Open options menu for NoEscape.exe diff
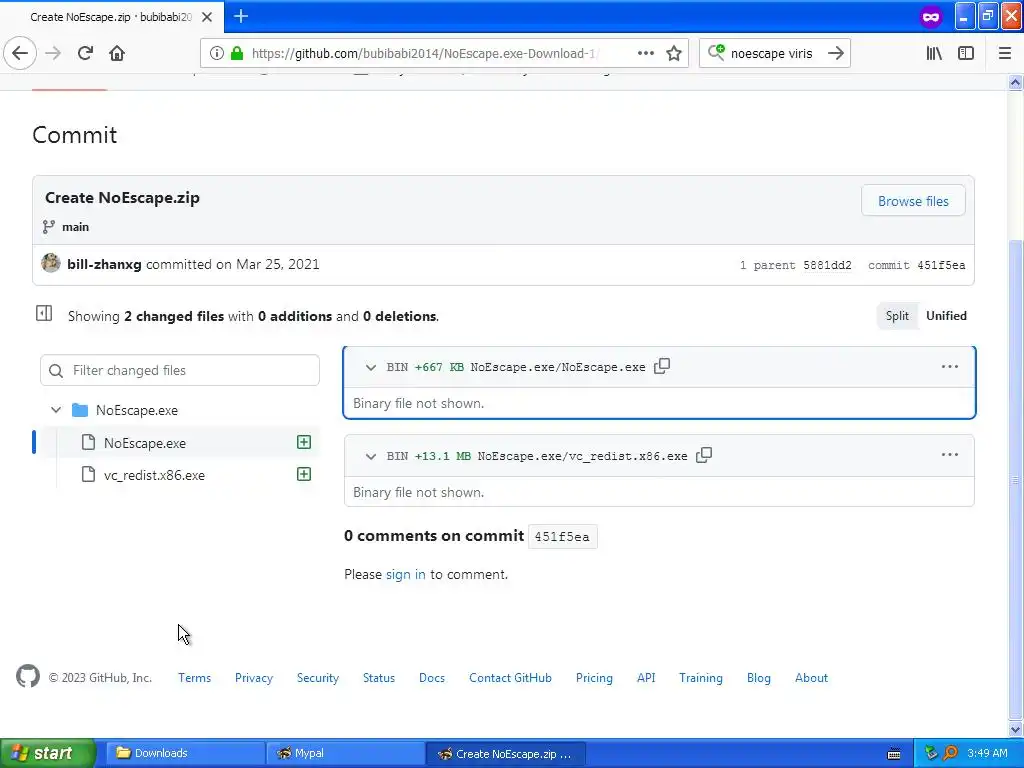 tap(950, 366)
